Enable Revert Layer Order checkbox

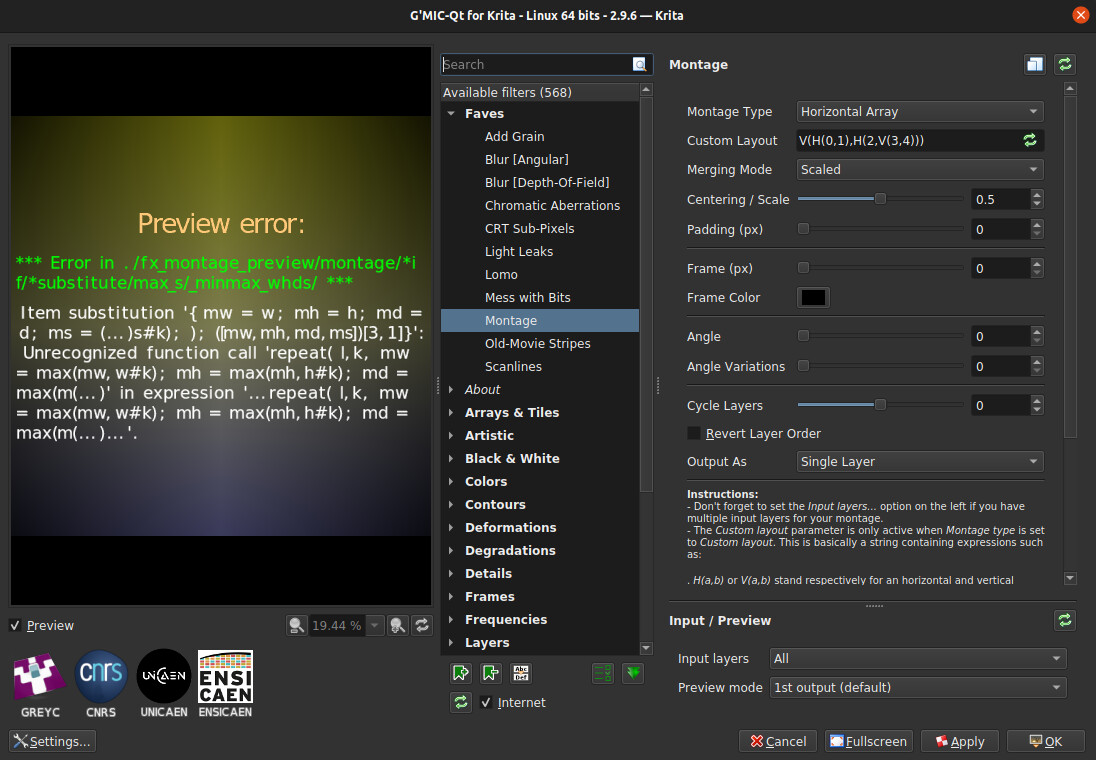pyautogui.click(x=694, y=433)
